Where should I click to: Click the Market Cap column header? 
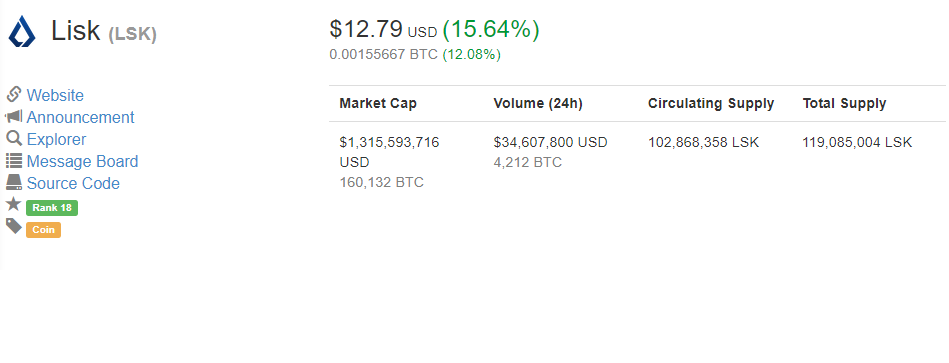click(x=378, y=103)
